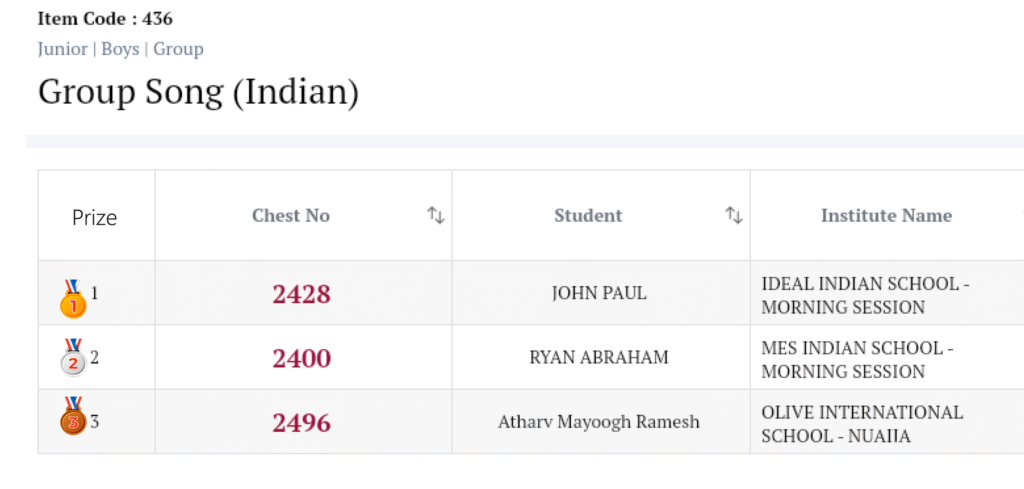The height and width of the screenshot is (489, 1024).
Task: Click the Student column header
Action: [x=588, y=215]
